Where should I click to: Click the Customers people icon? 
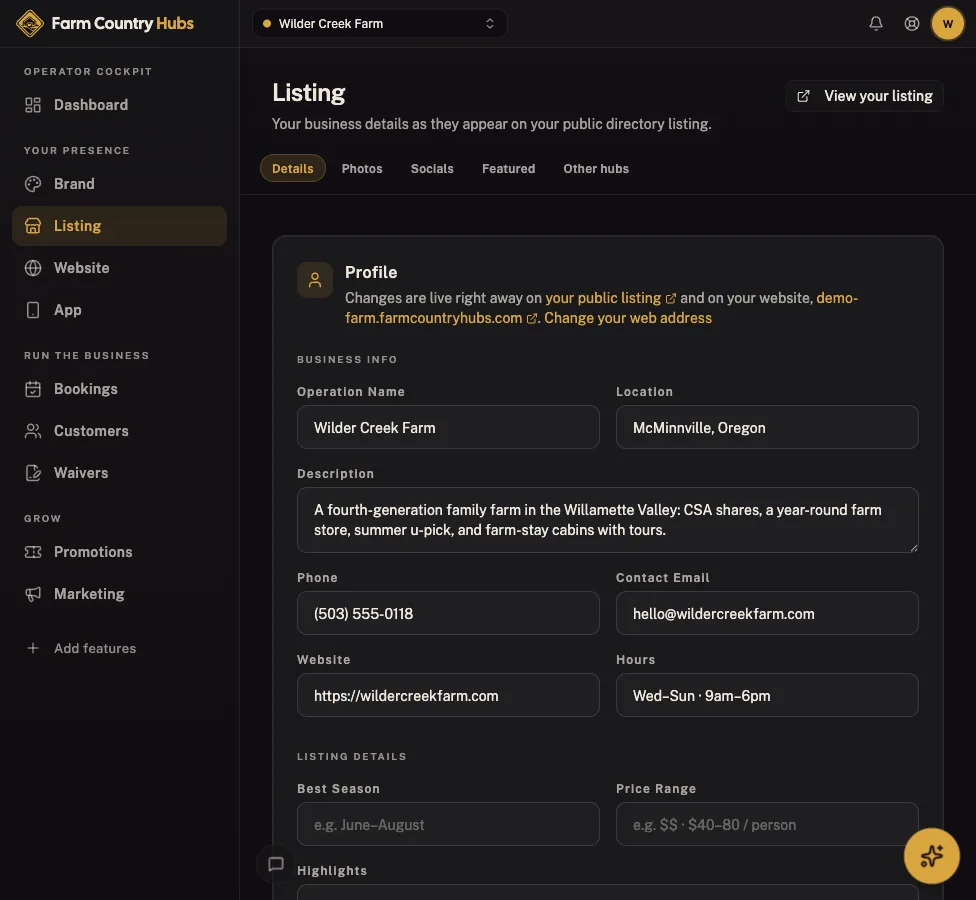pos(33,431)
